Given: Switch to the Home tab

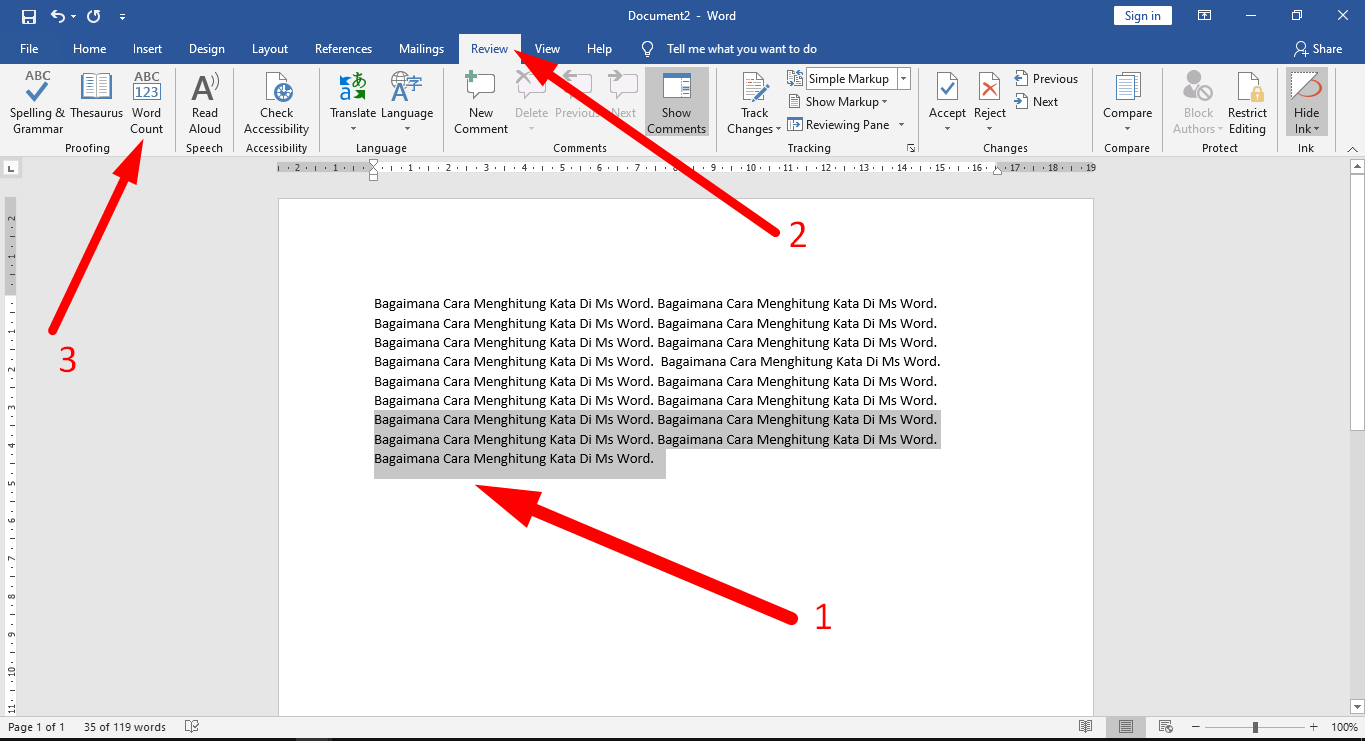Looking at the screenshot, I should [x=89, y=49].
